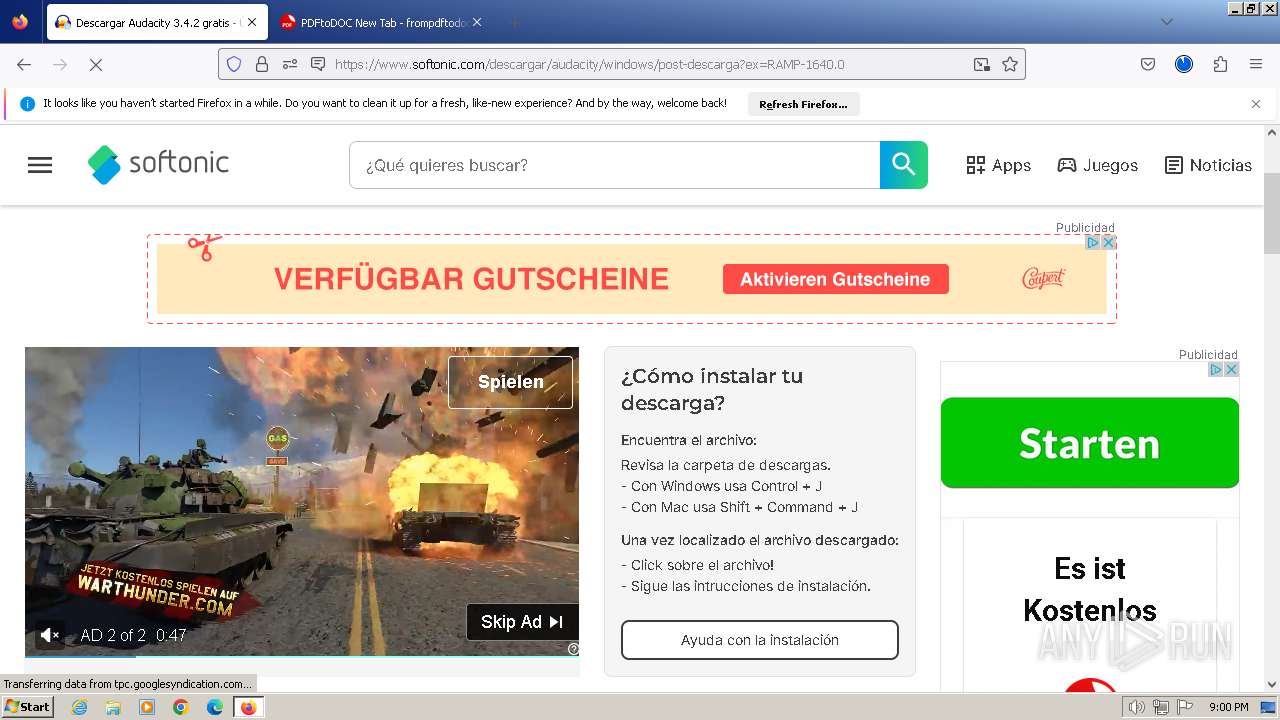Go back with the browser back arrow
Image resolution: width=1280 pixels, height=720 pixels.
(x=24, y=64)
